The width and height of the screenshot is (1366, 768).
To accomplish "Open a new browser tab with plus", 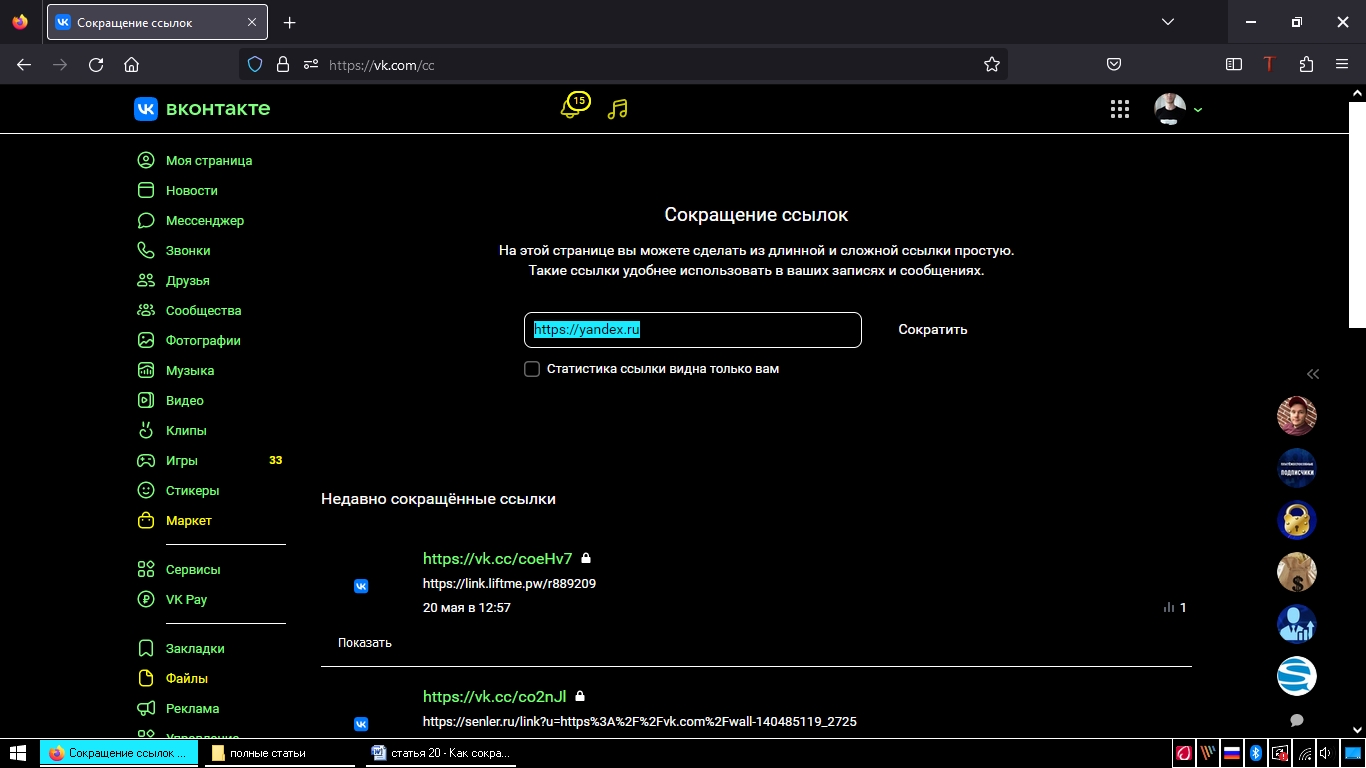I will click(x=290, y=22).
